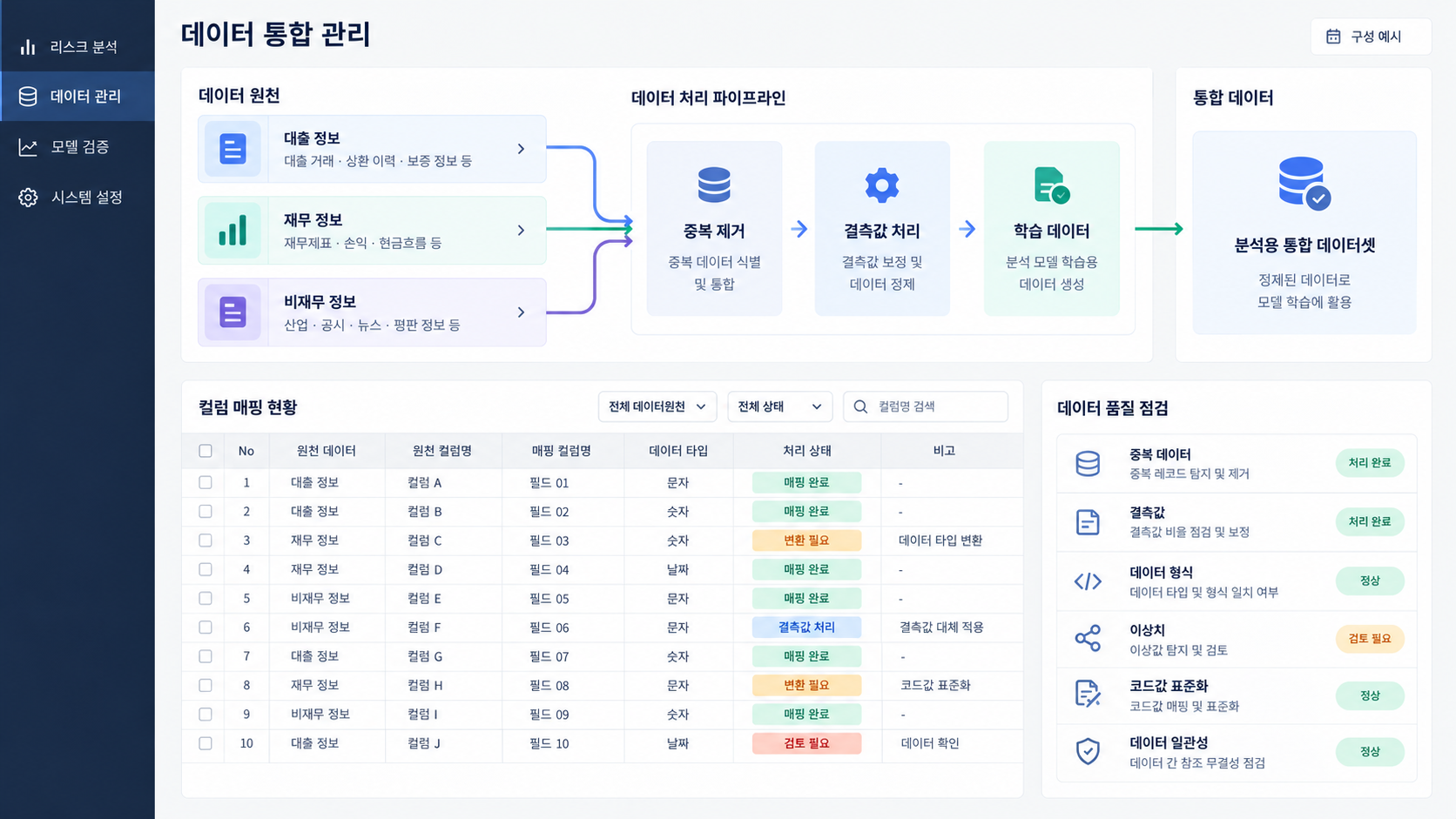Expand the 대출 정보 source chevron
This screenshot has width=1456, height=819.
click(521, 149)
